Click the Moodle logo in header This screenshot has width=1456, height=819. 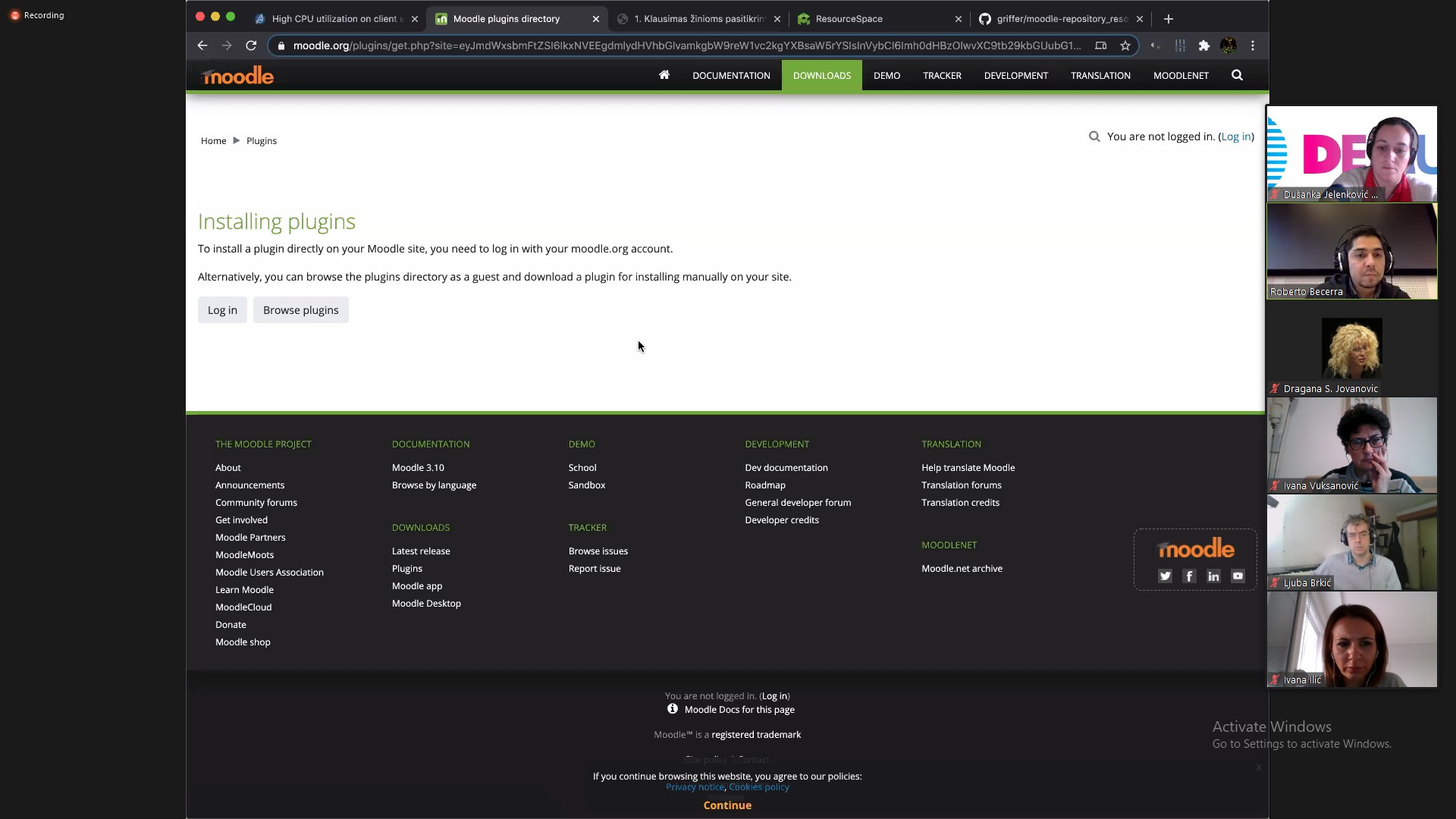[237, 75]
